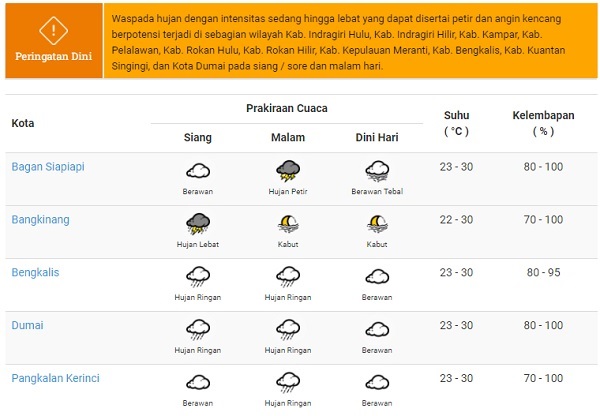Click Bangkinang Siang heavy rain icon
Image resolution: width=600 pixels, height=416 pixels.
[x=198, y=223]
